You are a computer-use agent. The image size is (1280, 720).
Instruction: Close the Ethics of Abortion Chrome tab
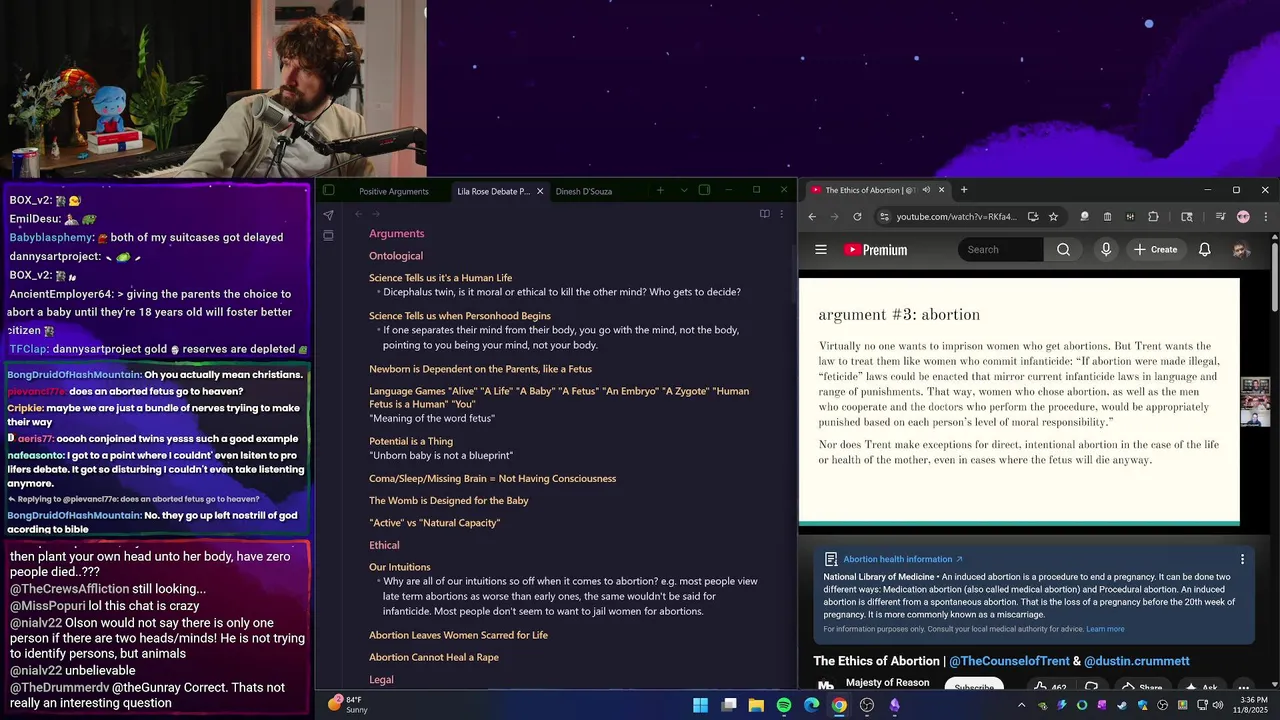941,190
